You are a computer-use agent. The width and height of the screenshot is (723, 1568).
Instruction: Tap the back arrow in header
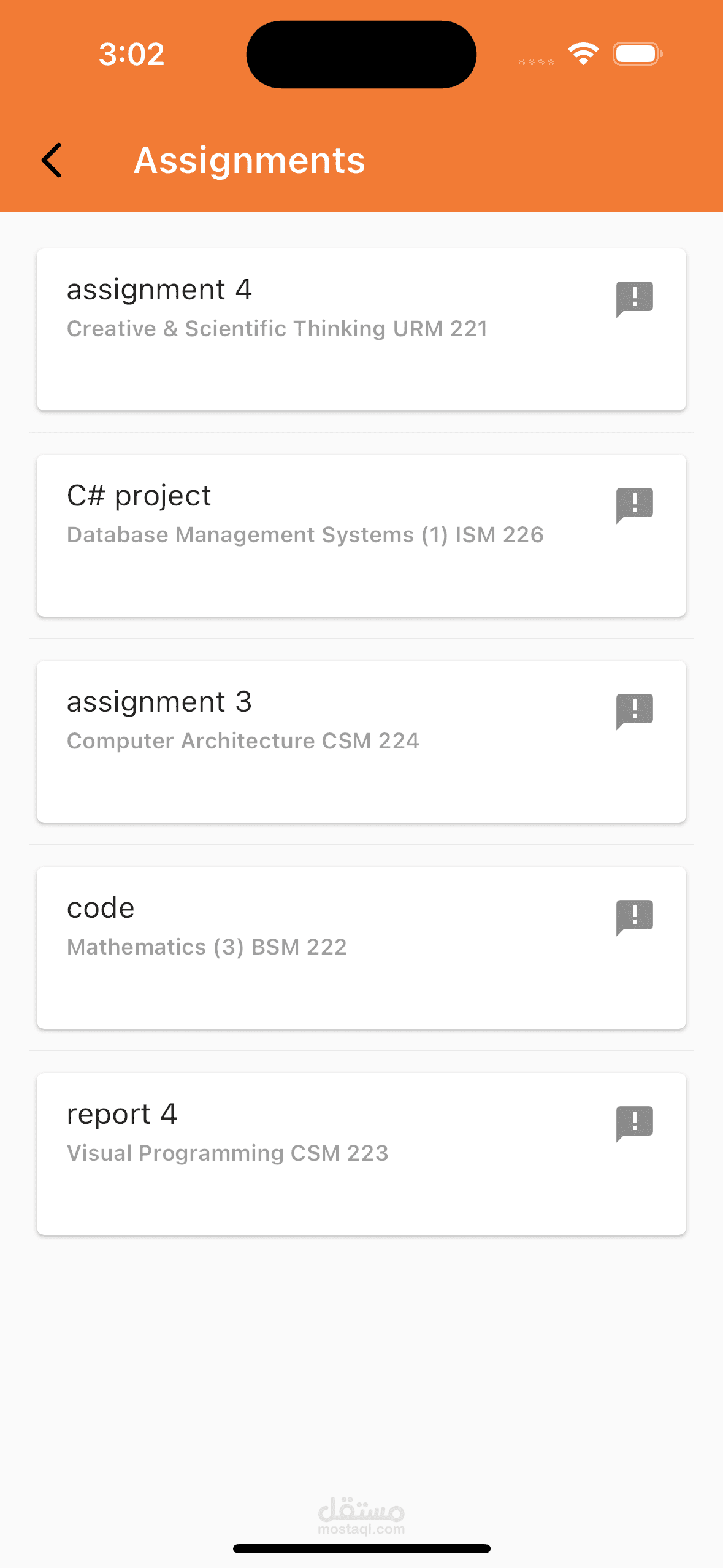52,160
